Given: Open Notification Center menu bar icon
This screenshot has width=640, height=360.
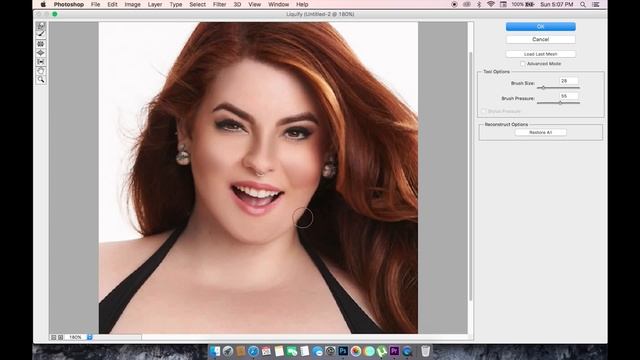Looking at the screenshot, I should [x=596, y=4].
